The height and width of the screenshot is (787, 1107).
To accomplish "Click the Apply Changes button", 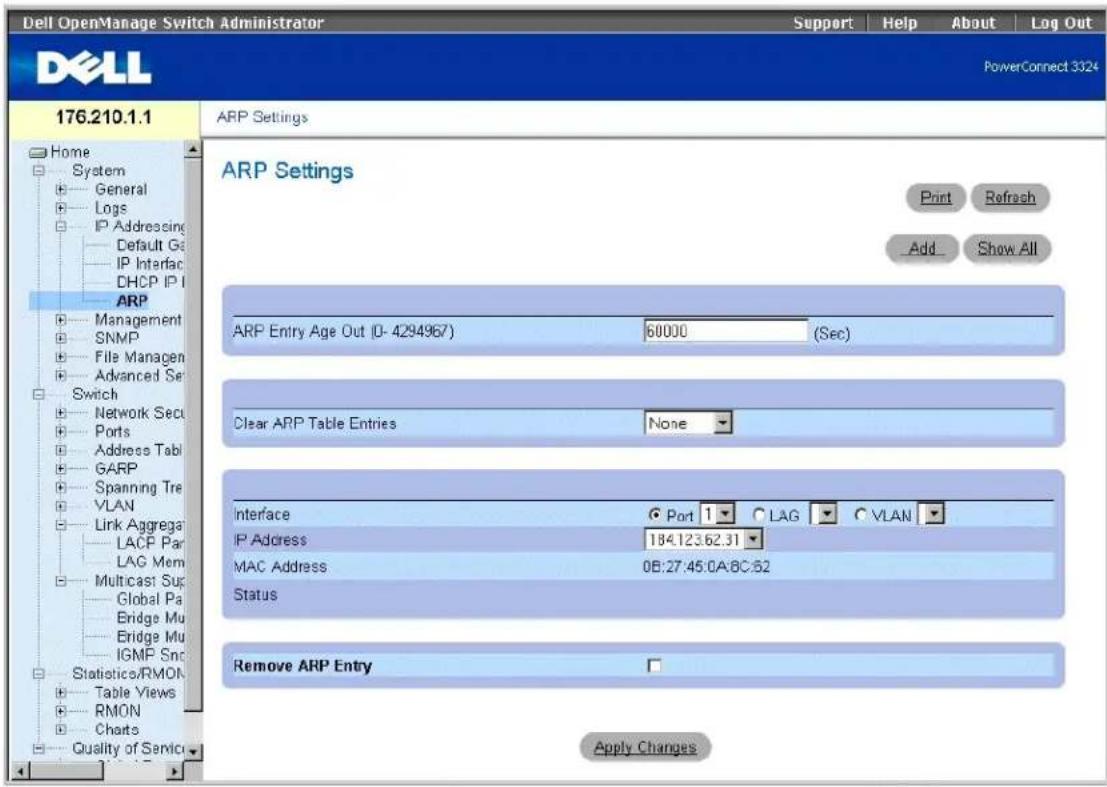I will [645, 747].
